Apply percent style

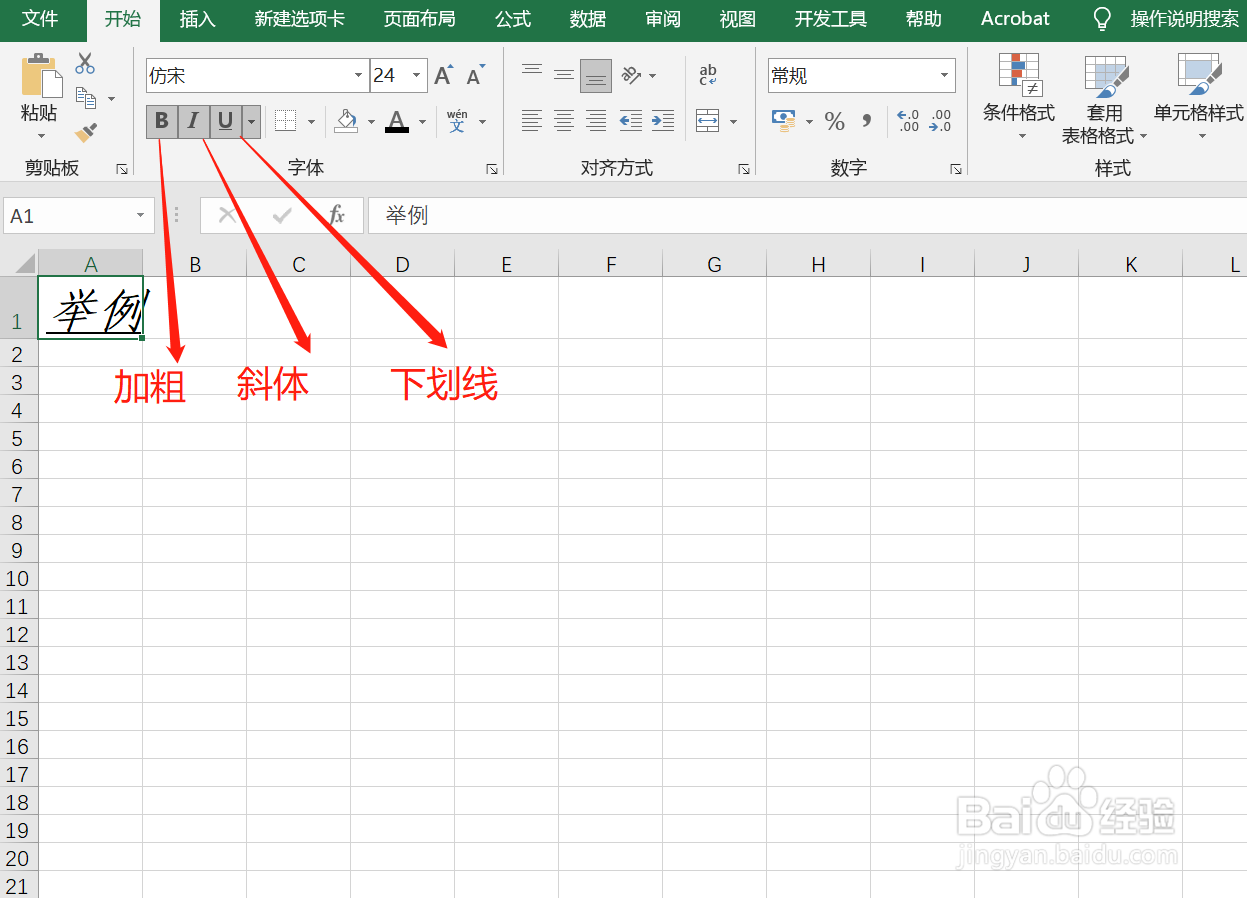click(x=835, y=122)
